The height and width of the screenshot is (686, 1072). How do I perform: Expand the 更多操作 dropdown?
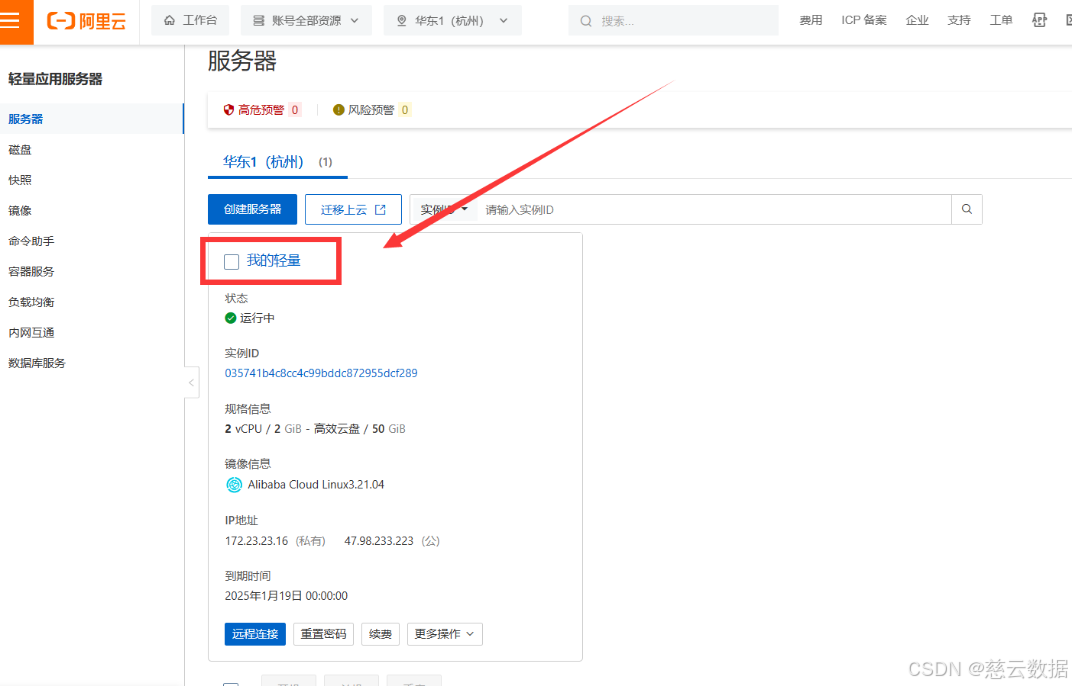pos(444,634)
